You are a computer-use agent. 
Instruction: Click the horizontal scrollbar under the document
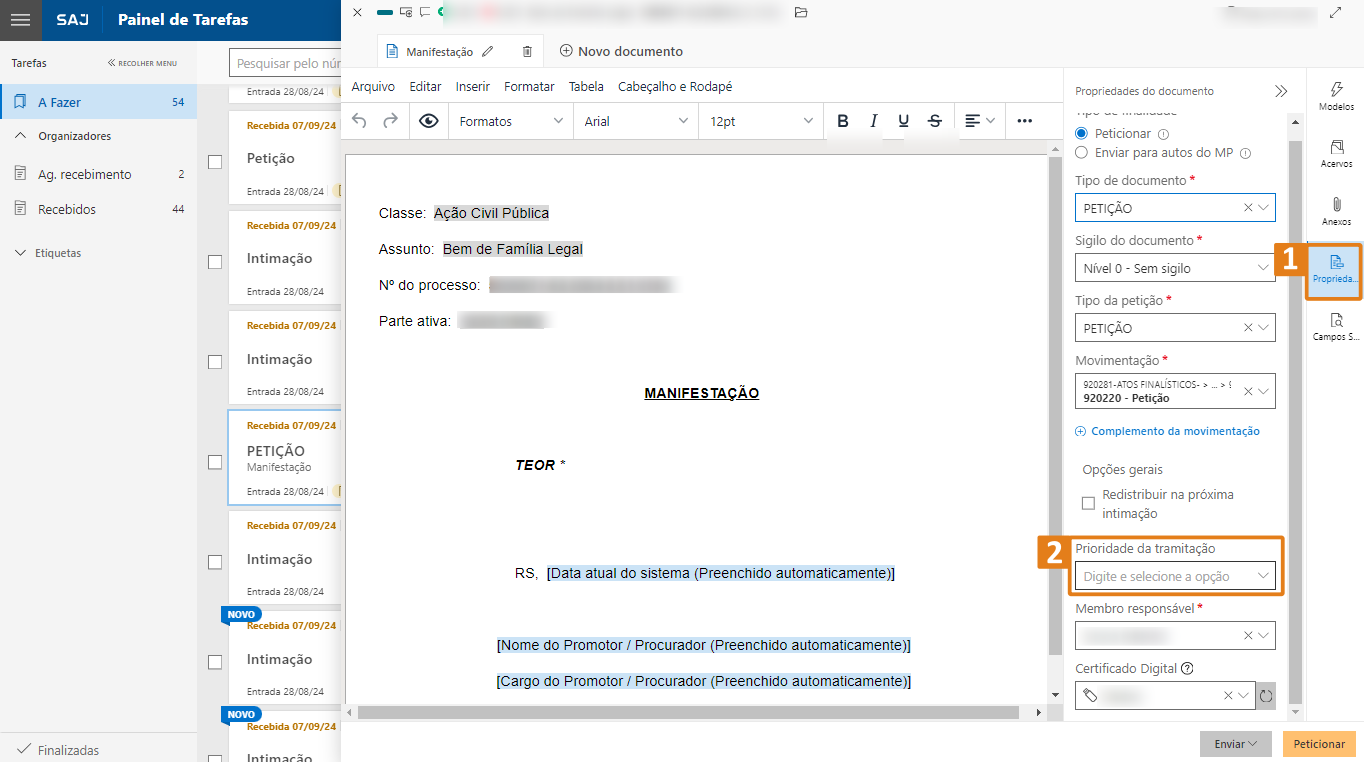click(x=690, y=713)
